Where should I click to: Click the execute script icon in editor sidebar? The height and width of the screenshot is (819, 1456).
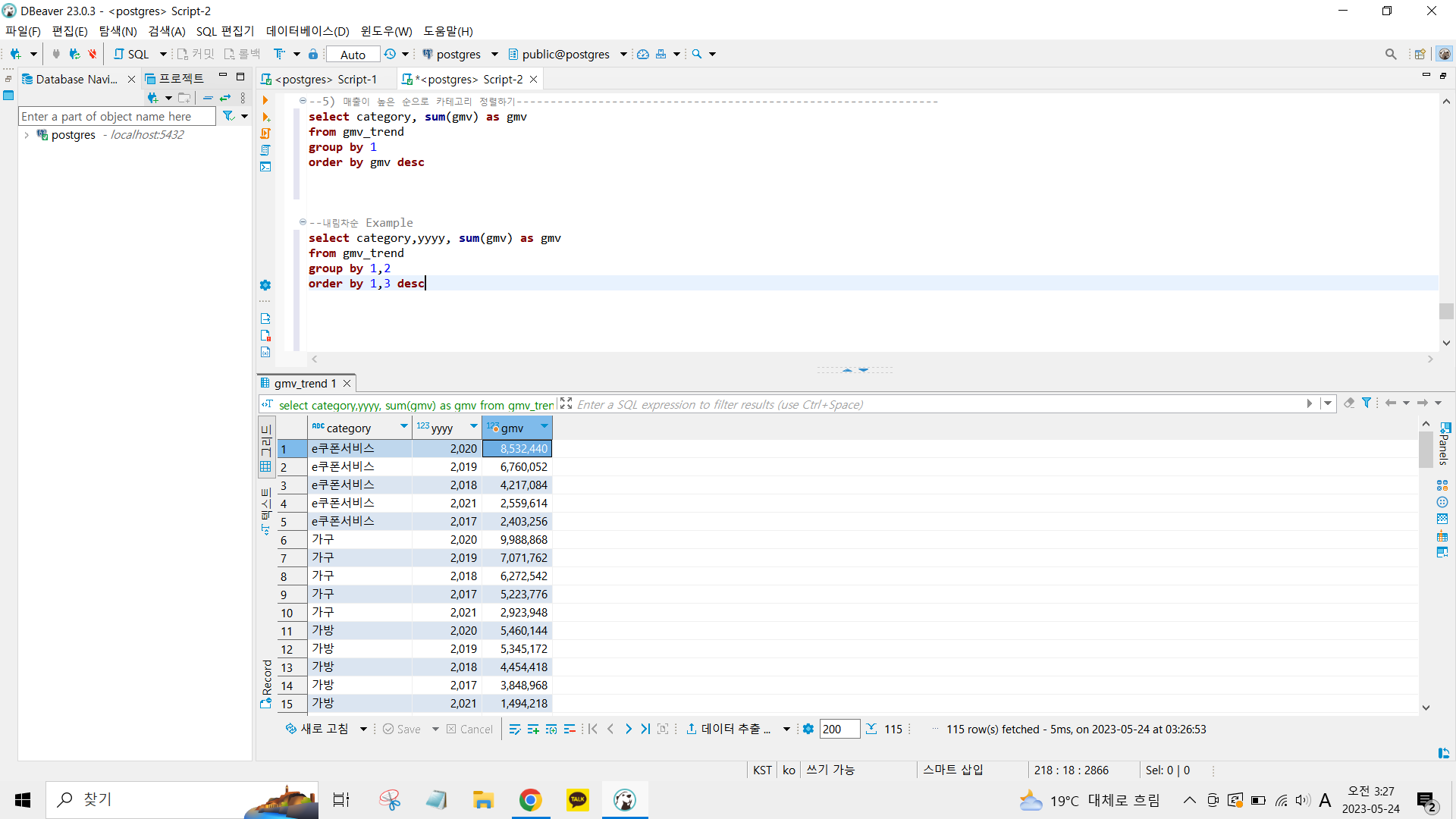click(x=265, y=133)
